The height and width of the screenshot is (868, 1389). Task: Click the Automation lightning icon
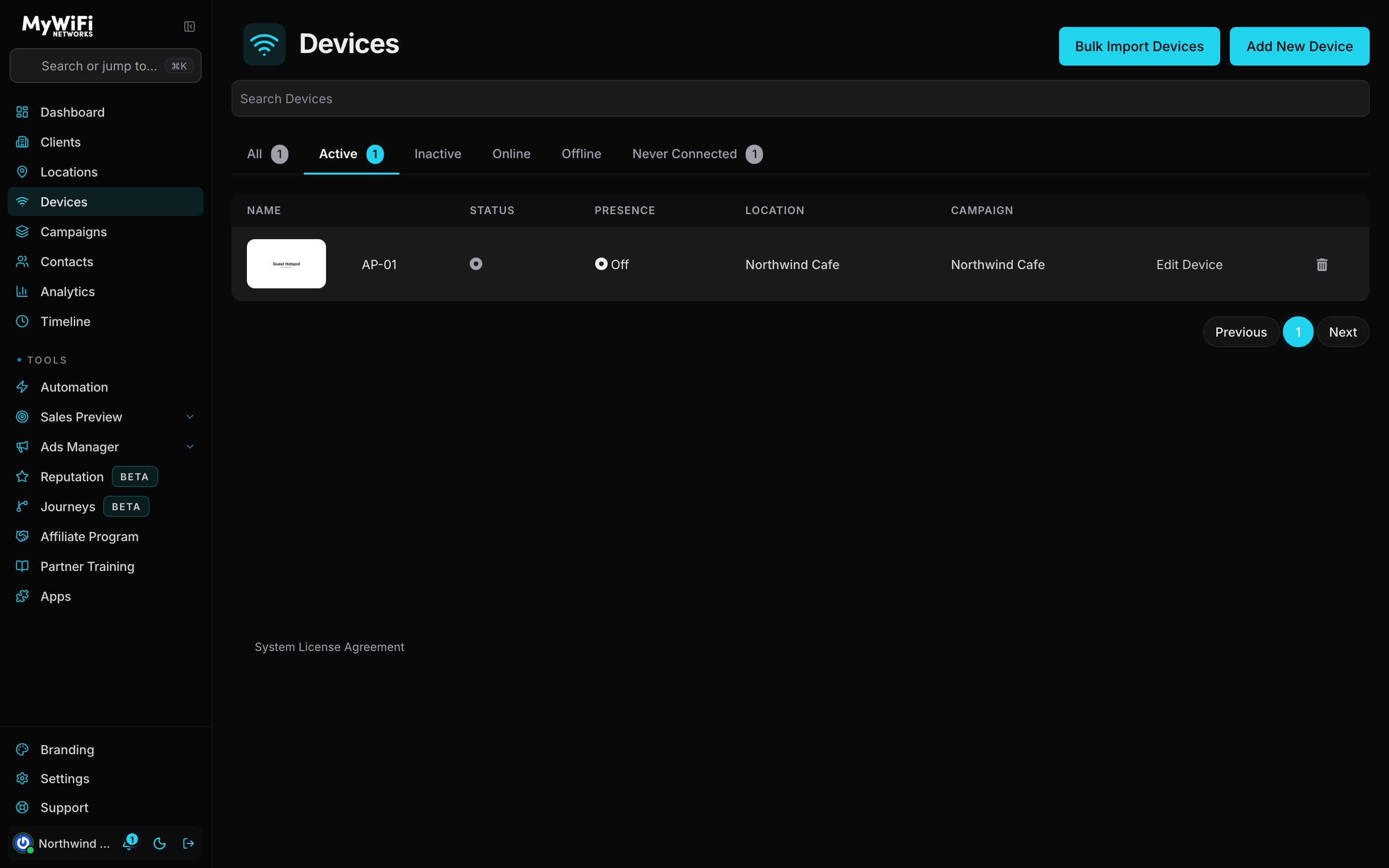[x=22, y=387]
